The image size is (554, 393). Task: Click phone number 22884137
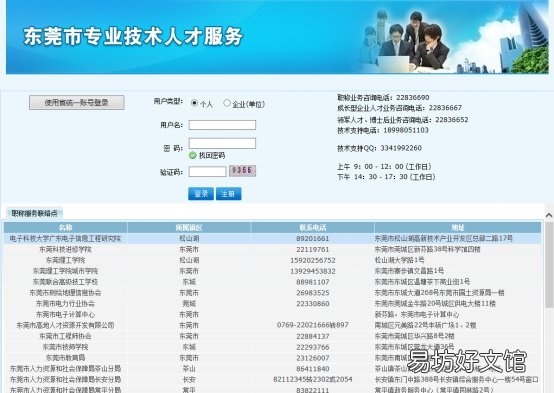313,336
